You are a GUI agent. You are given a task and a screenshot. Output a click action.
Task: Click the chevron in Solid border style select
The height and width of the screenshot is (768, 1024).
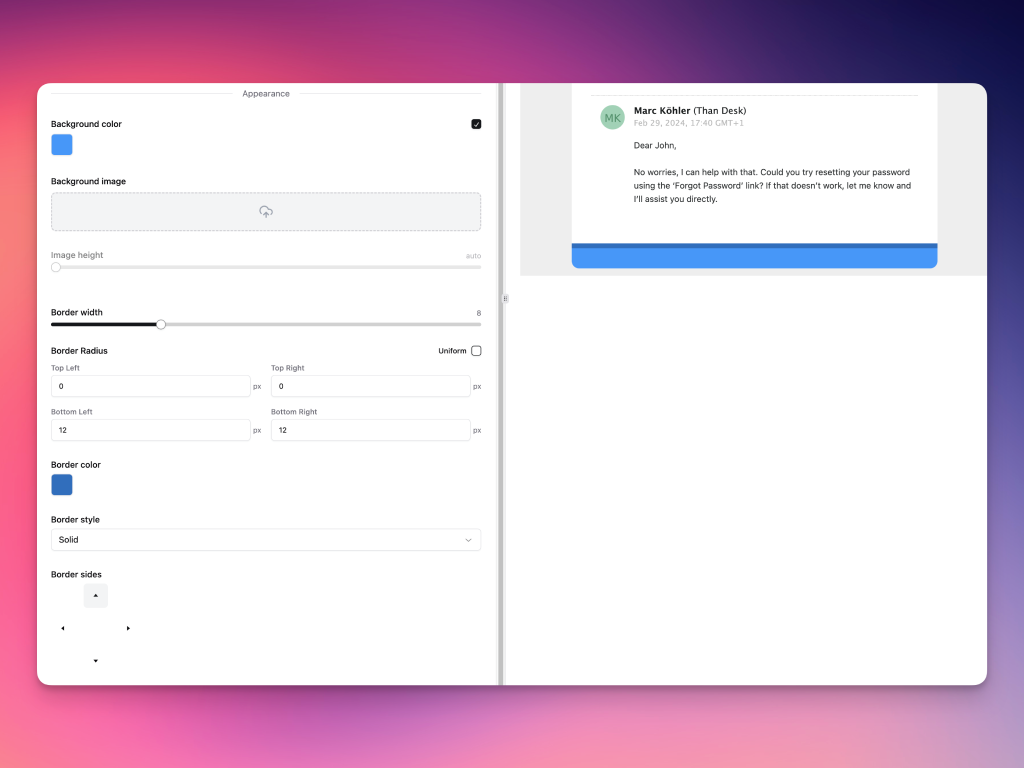(x=468, y=540)
